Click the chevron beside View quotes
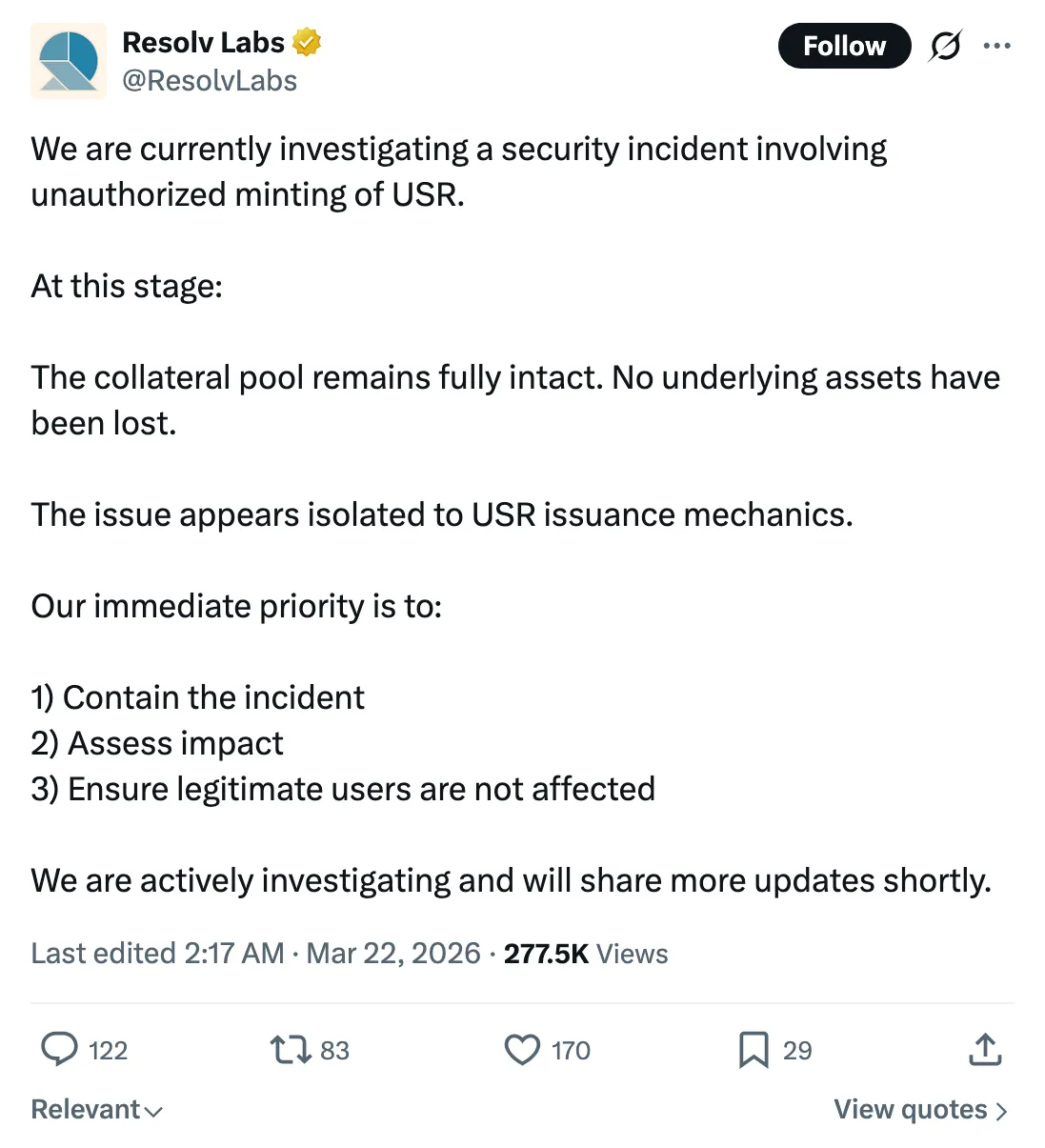The image size is (1045, 1148). coord(1001,1111)
